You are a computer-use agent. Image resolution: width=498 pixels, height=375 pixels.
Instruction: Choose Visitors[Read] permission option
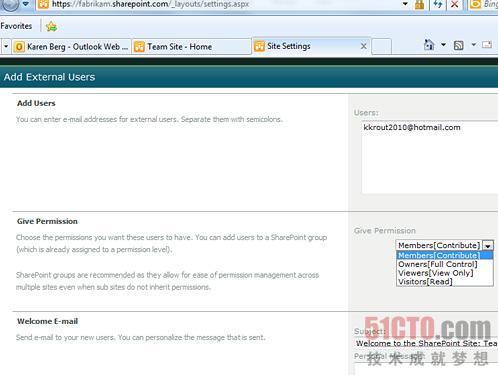pyautogui.click(x=445, y=281)
